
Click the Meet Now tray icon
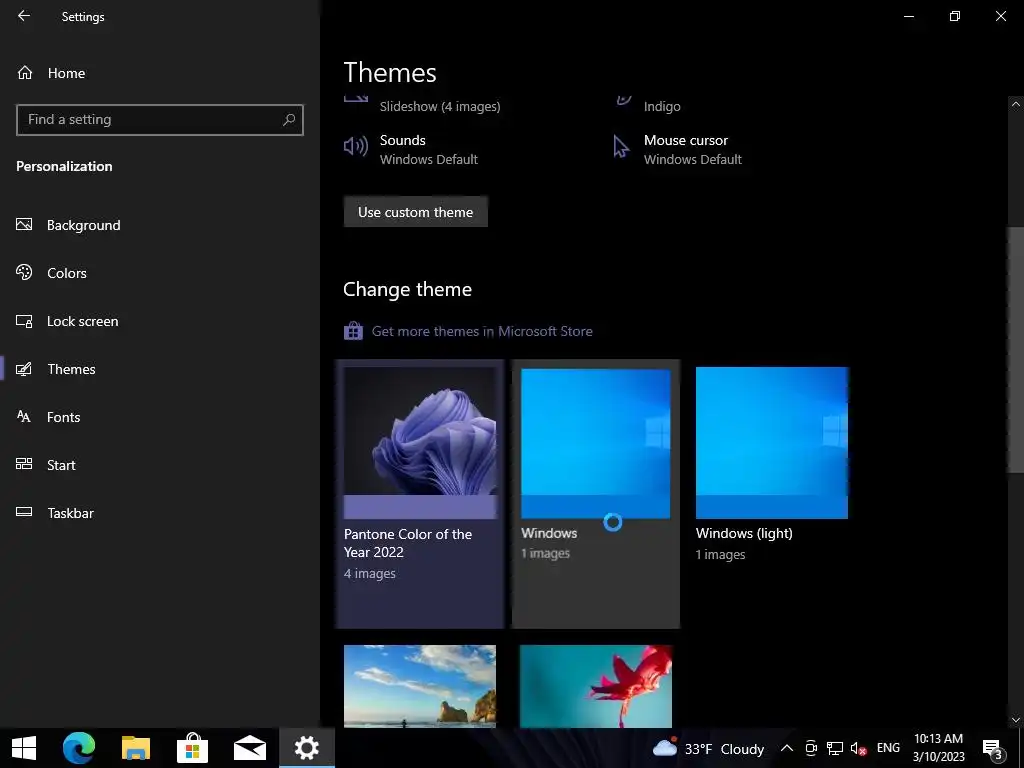pos(811,748)
